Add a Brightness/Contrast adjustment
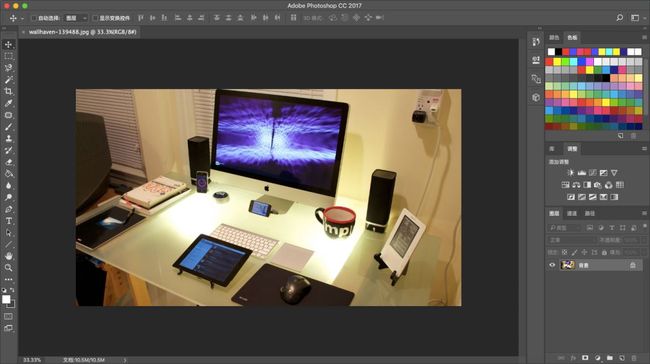Image resolution: width=650 pixels, height=364 pixels. click(x=571, y=172)
